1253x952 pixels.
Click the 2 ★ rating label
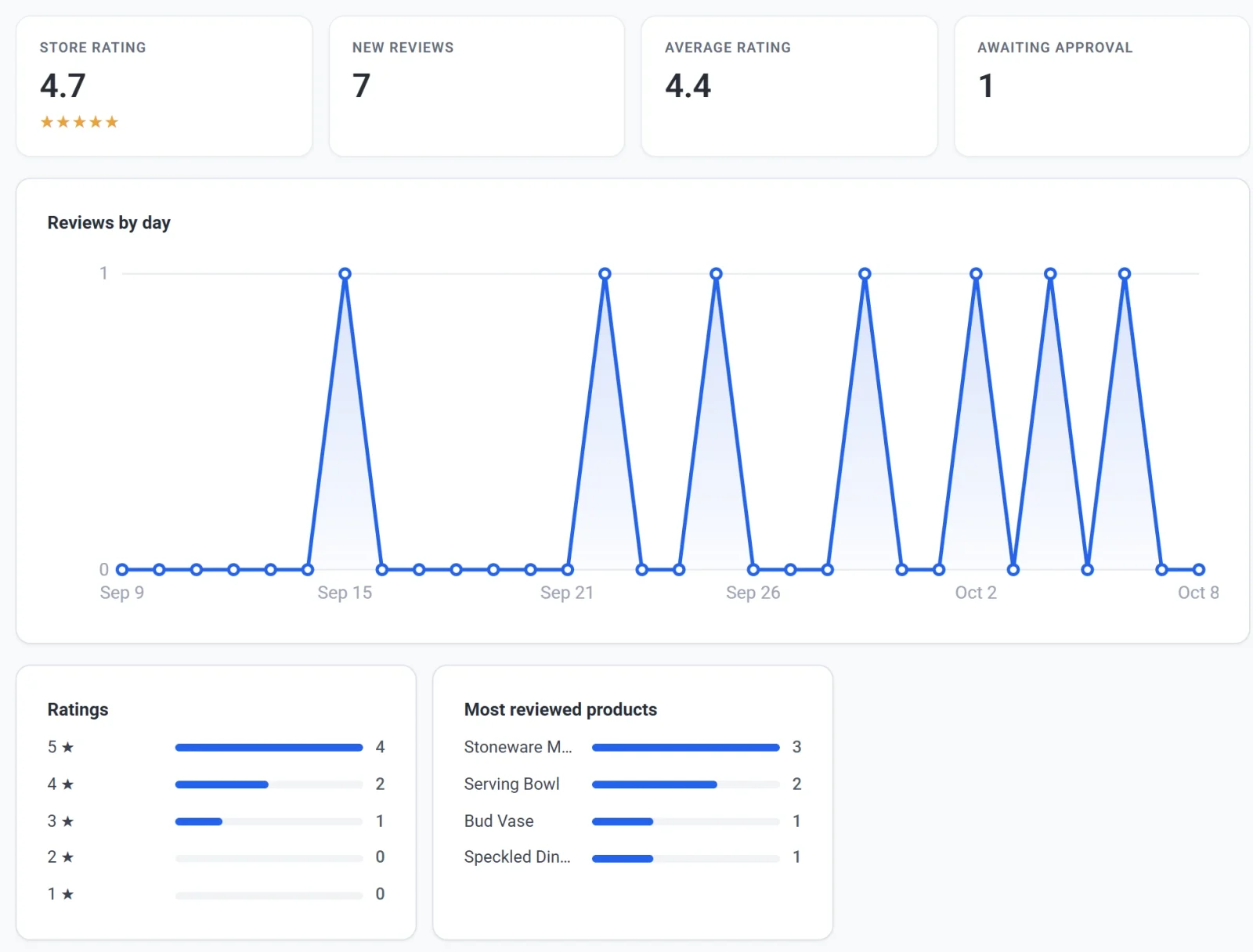[x=60, y=856]
